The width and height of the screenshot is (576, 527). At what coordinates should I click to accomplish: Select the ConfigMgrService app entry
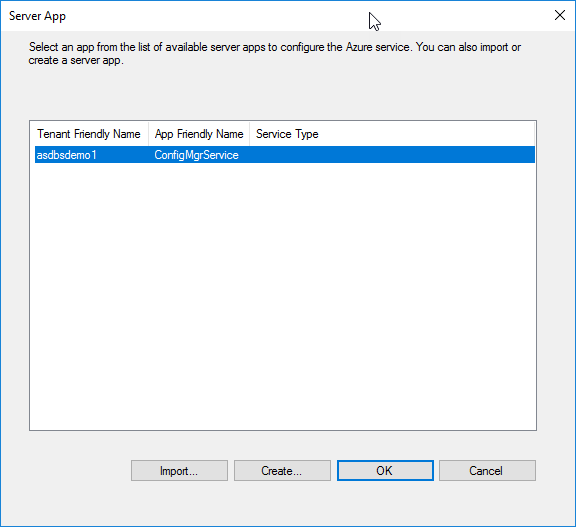197,155
